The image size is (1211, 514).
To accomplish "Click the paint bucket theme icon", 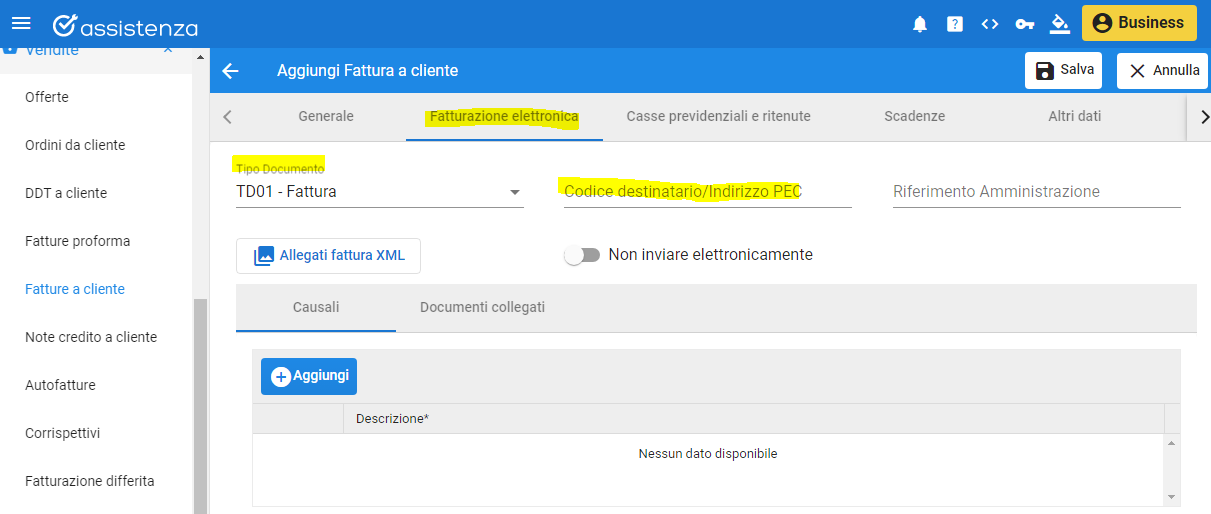I will tap(1060, 24).
